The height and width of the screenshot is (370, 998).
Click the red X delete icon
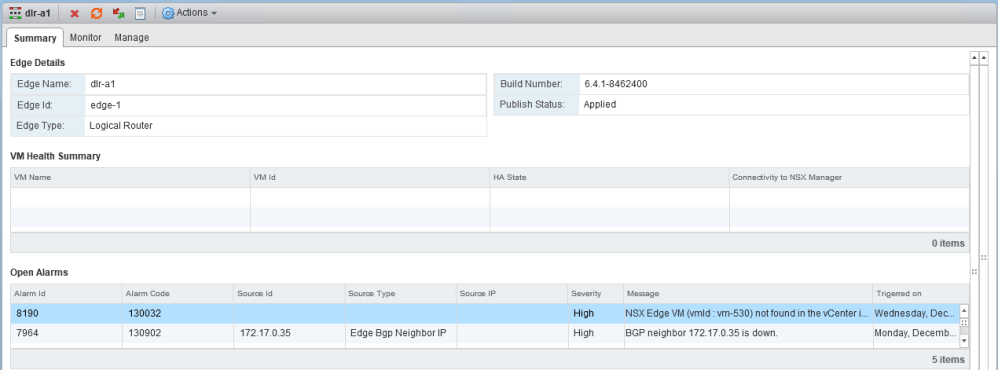pos(74,13)
